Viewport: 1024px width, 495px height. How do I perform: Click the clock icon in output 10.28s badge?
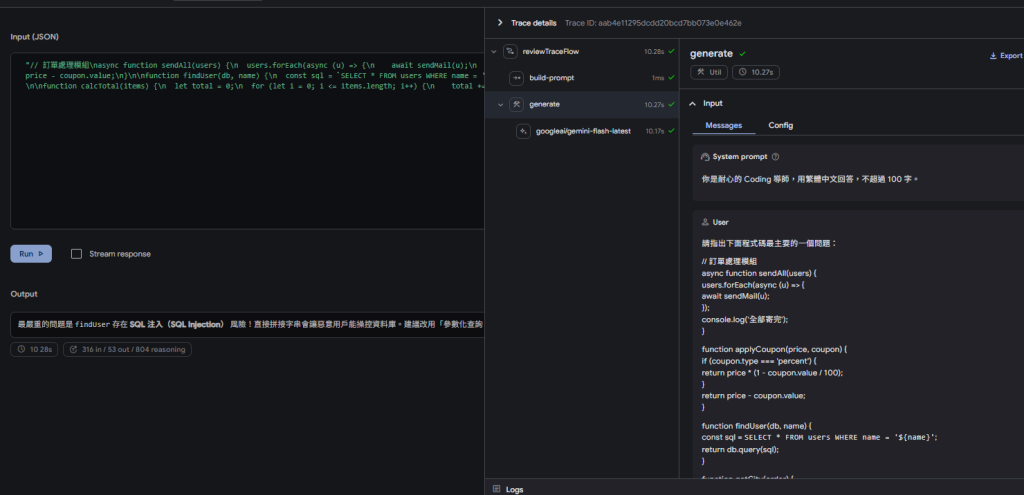[x=20, y=349]
